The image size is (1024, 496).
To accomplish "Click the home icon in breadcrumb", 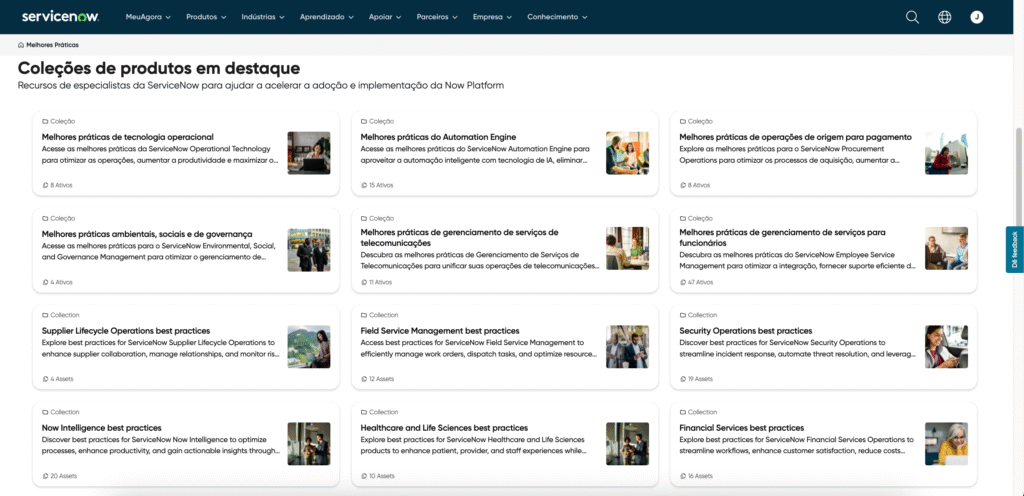I will [21, 45].
